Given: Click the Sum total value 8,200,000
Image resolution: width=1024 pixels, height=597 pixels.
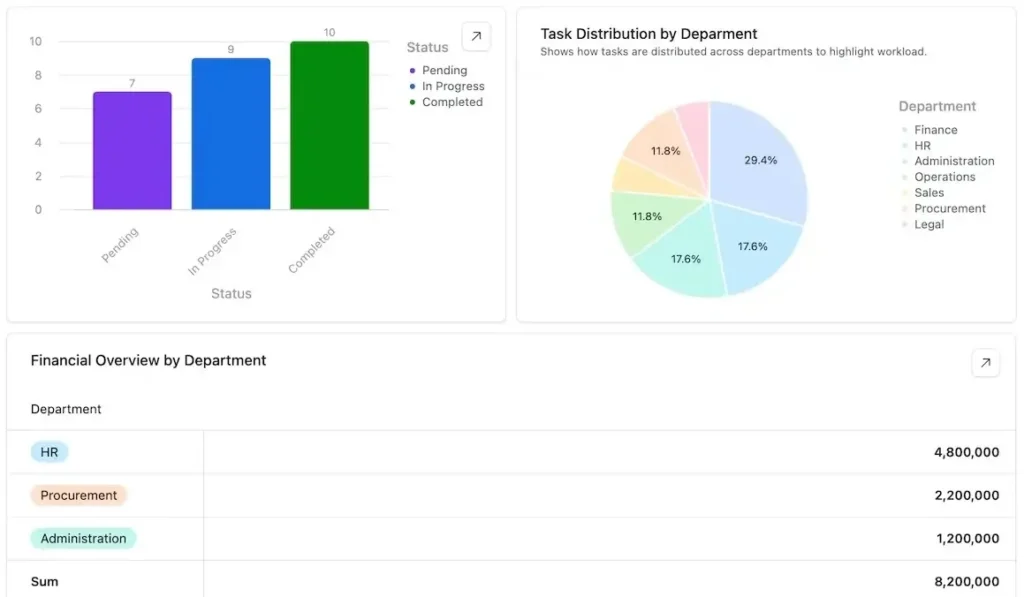Looking at the screenshot, I should click(x=966, y=581).
